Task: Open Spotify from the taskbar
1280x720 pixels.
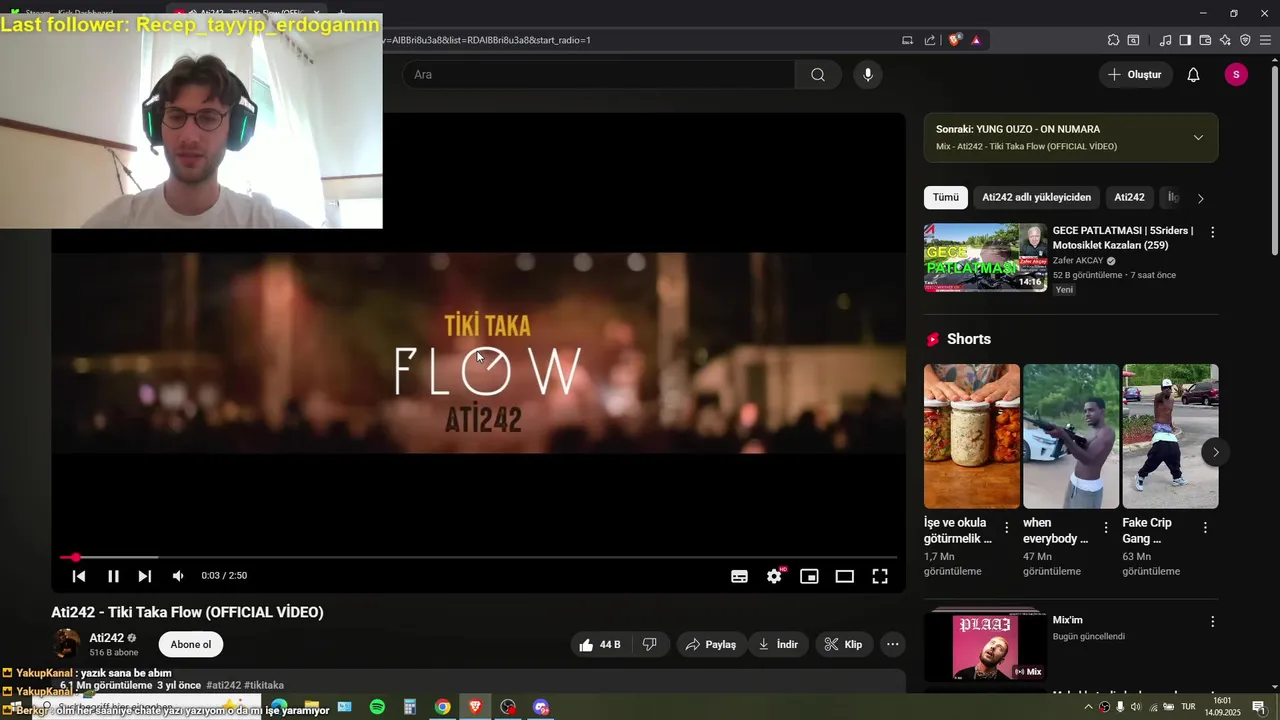Action: [x=377, y=707]
